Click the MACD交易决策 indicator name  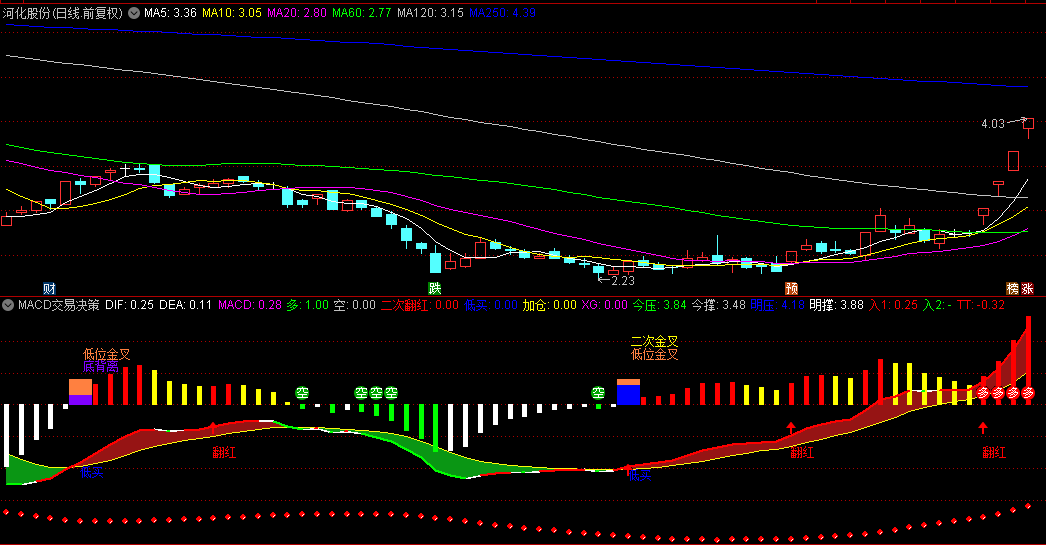59,305
